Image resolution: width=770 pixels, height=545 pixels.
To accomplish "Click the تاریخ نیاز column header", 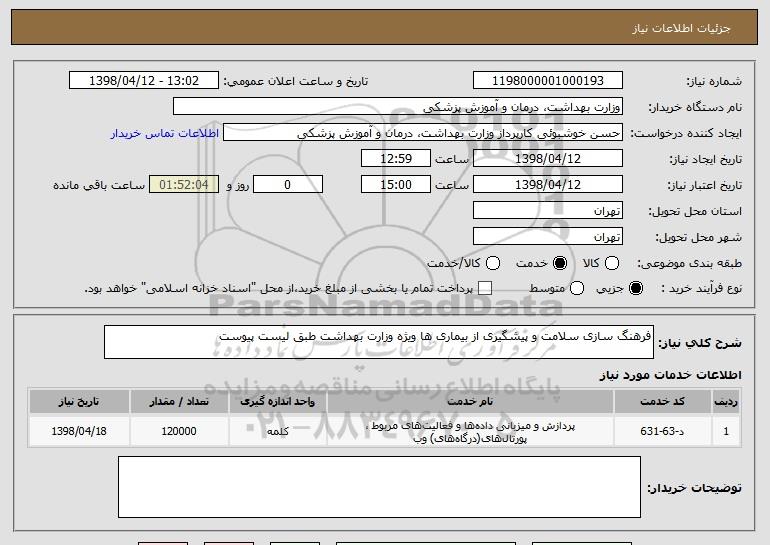I will pos(79,402).
